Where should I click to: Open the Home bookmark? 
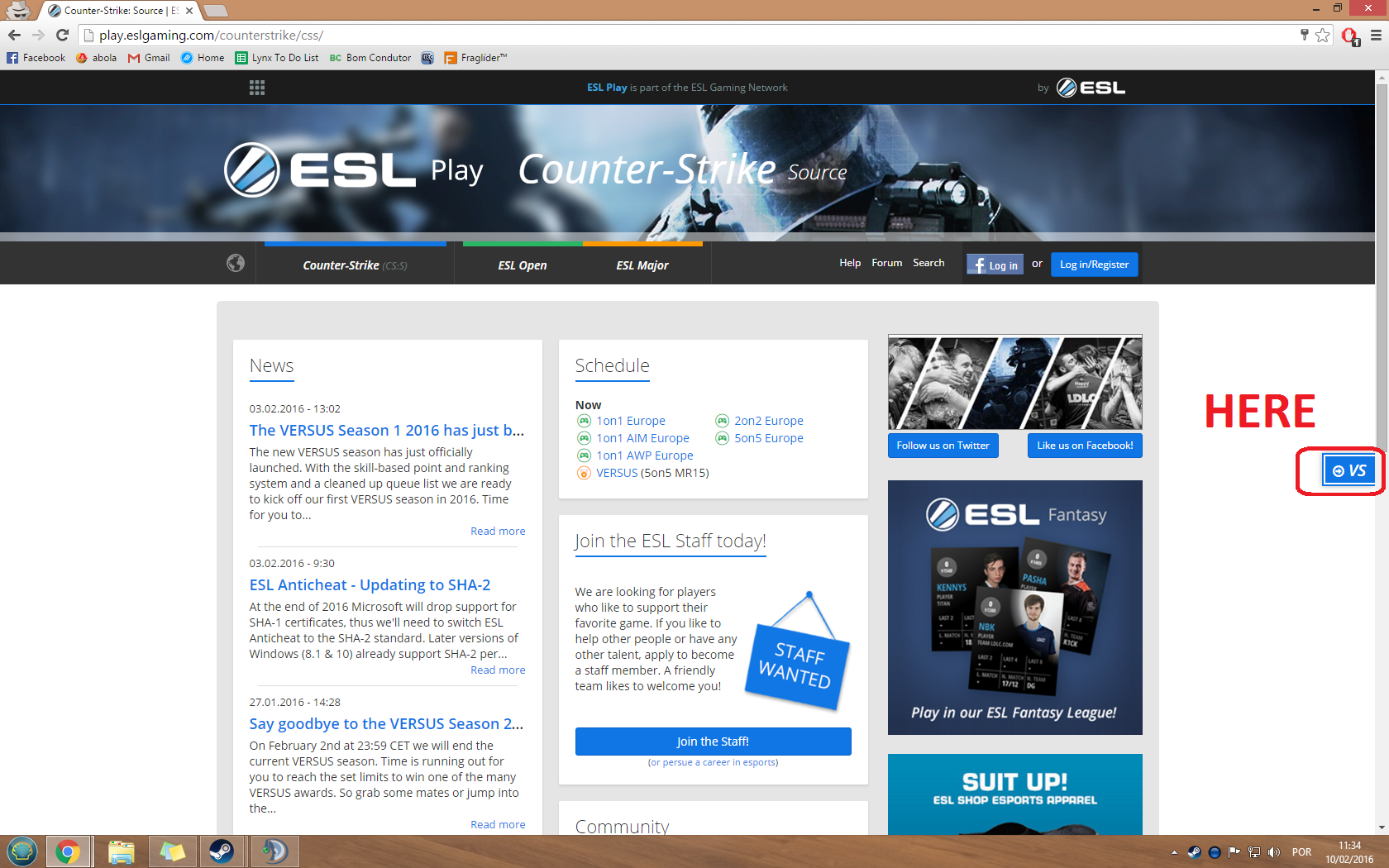tap(203, 58)
